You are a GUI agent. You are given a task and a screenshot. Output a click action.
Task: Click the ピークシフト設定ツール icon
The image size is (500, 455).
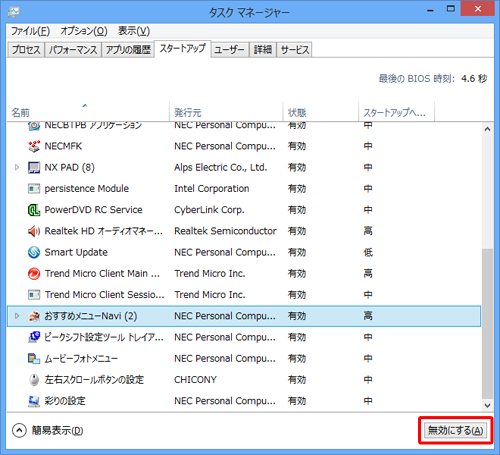[34, 337]
